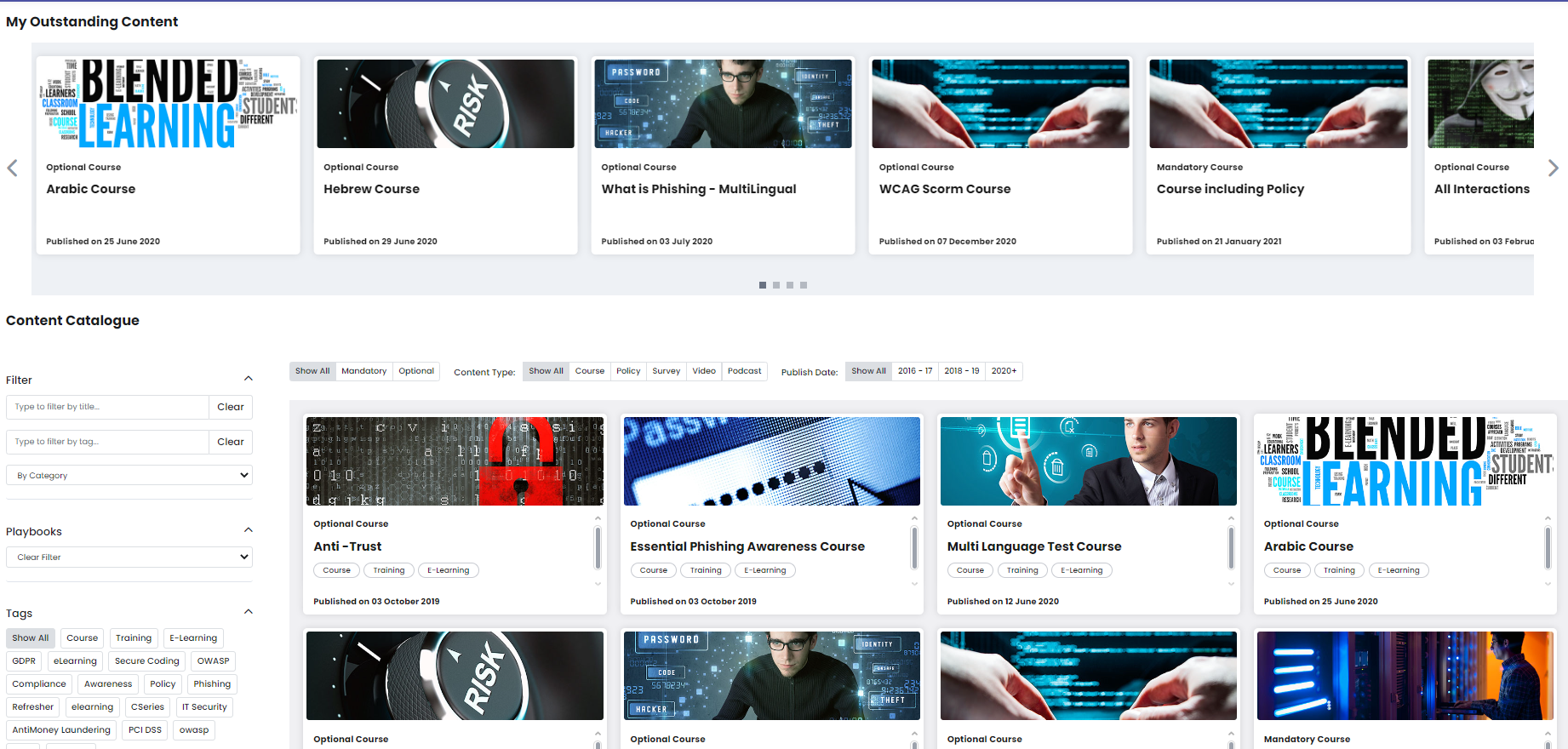Open Essential Phishing Awareness Course thumbnail
1568x749 pixels.
pyautogui.click(x=772, y=461)
